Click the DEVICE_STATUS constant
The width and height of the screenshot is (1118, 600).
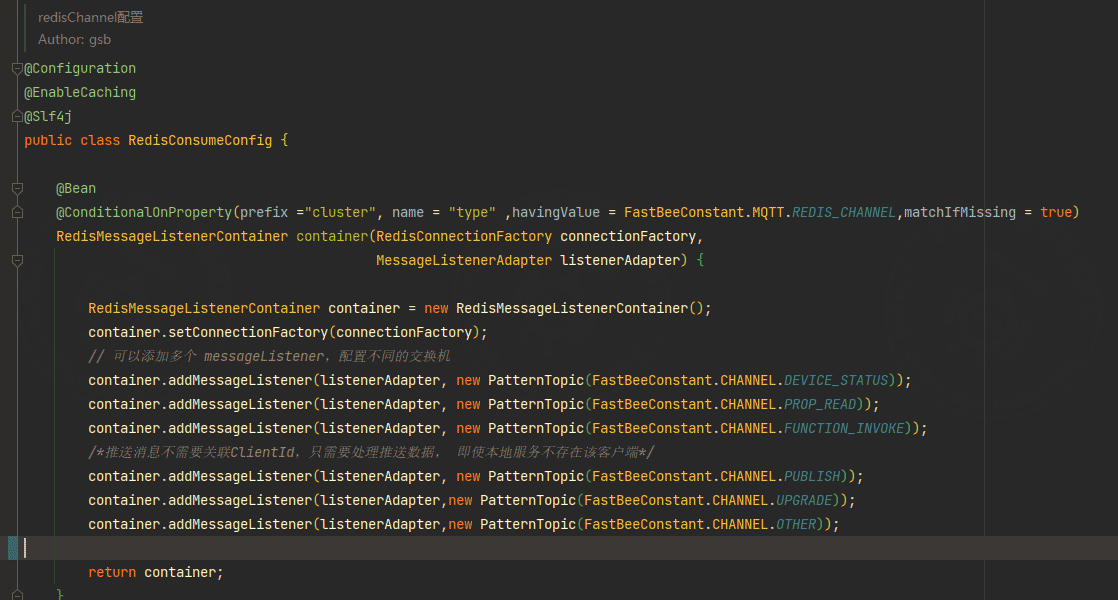pyautogui.click(x=836, y=381)
